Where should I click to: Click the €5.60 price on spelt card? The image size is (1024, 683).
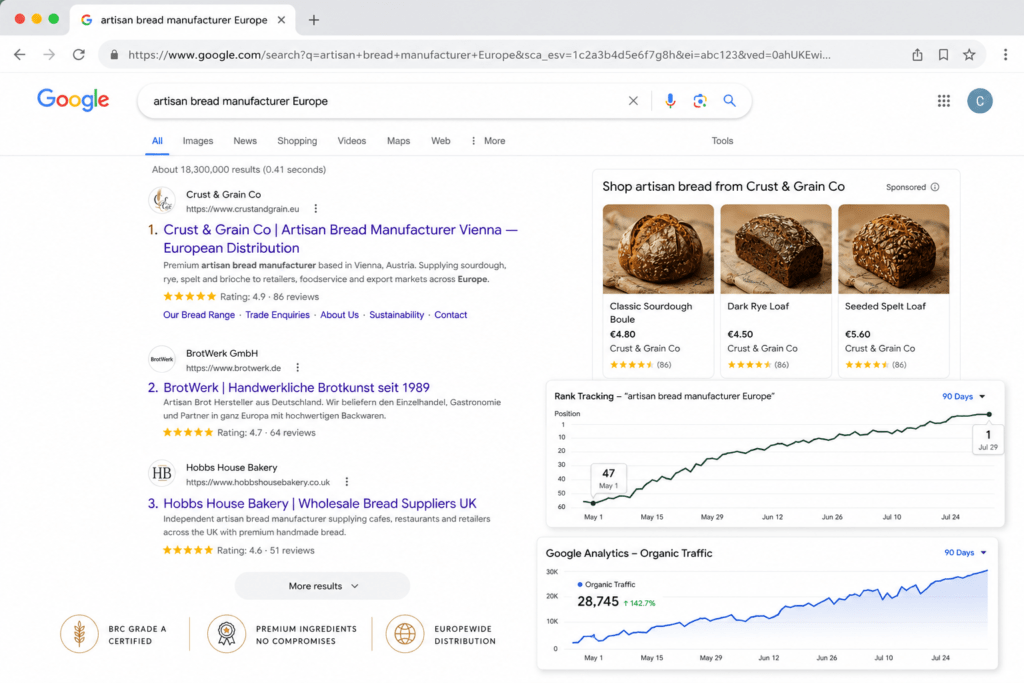click(x=857, y=334)
